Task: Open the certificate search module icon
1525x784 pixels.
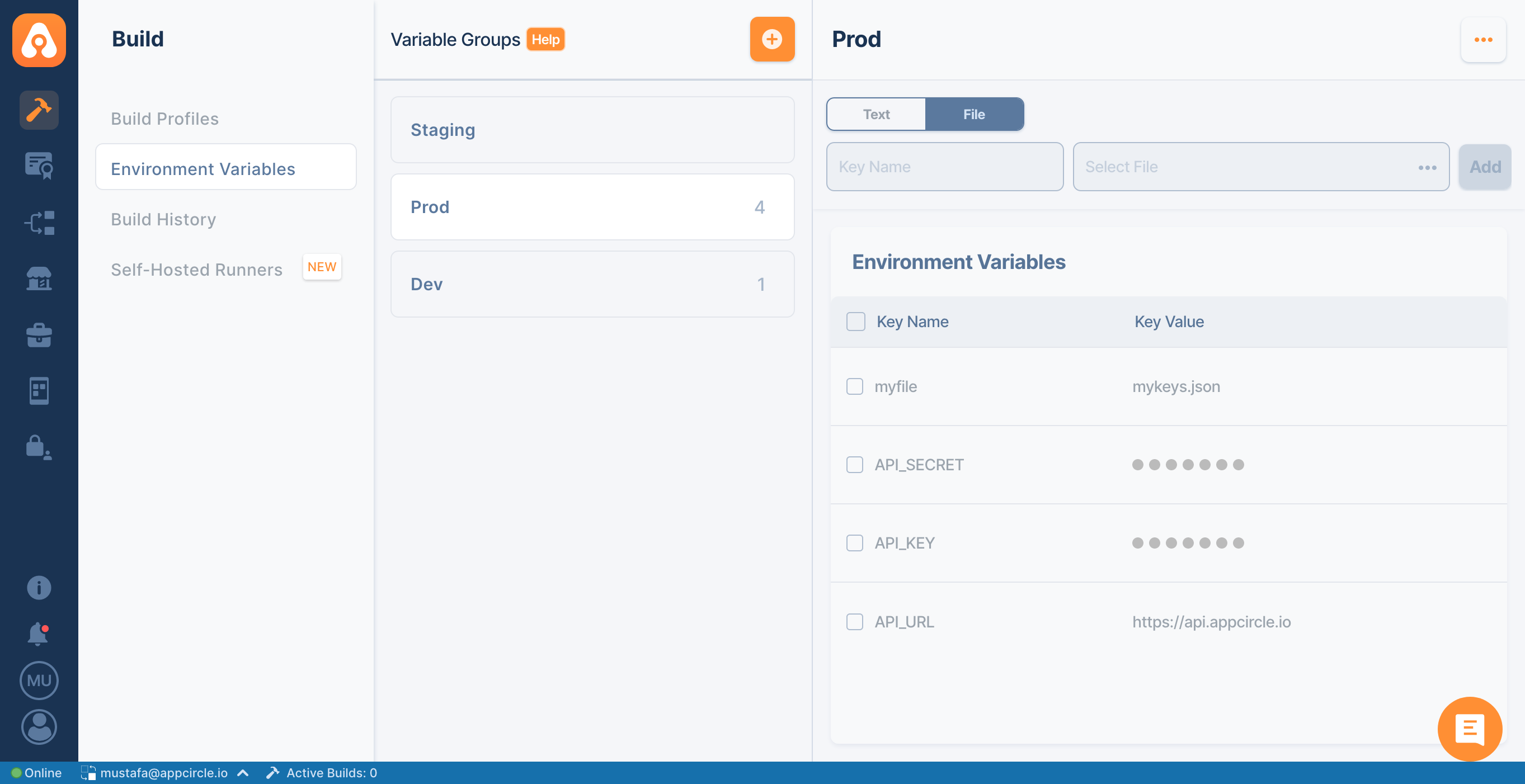Action: [39, 166]
